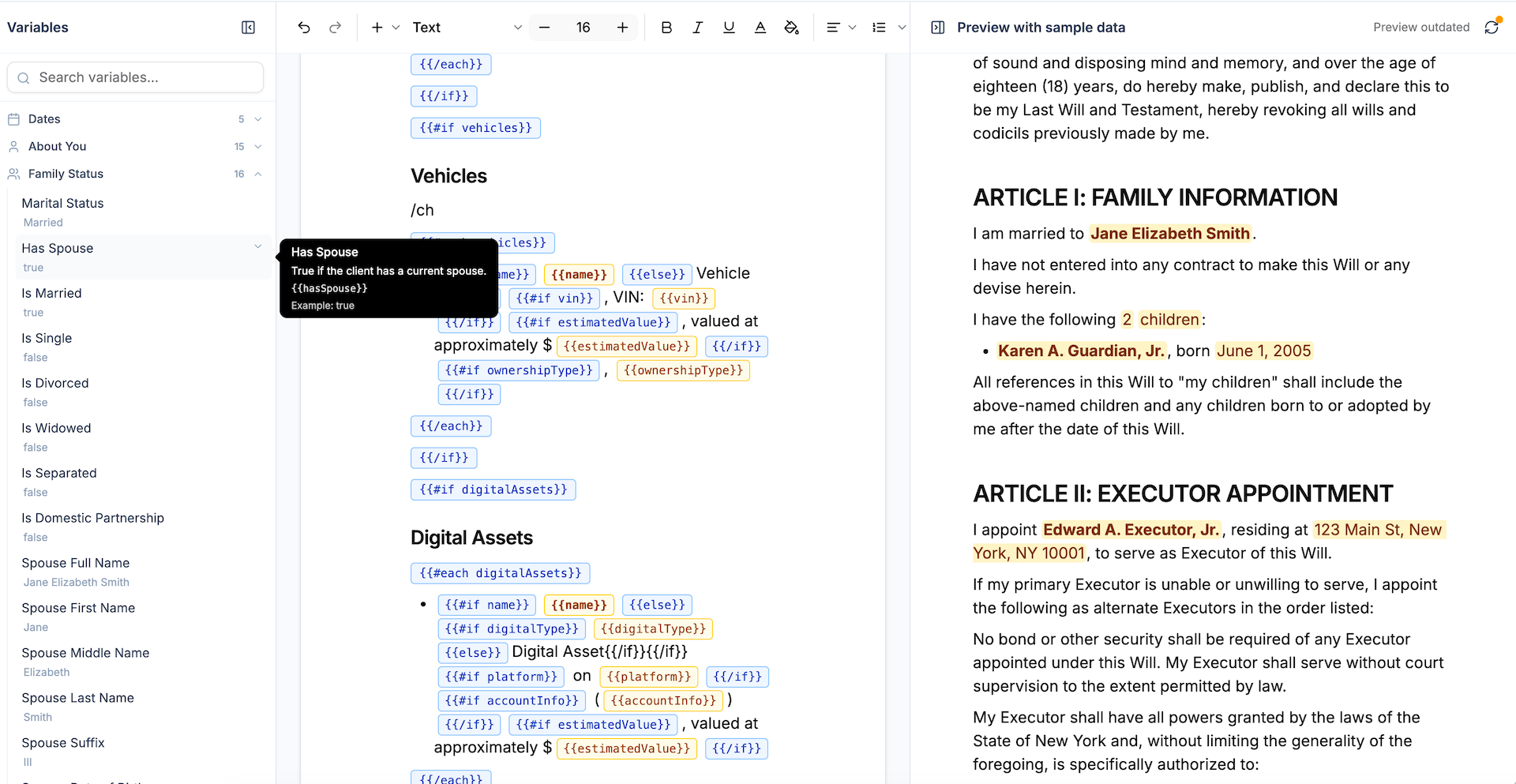1516x784 pixels.
Task: Undo the last edit
Action: coord(304,27)
